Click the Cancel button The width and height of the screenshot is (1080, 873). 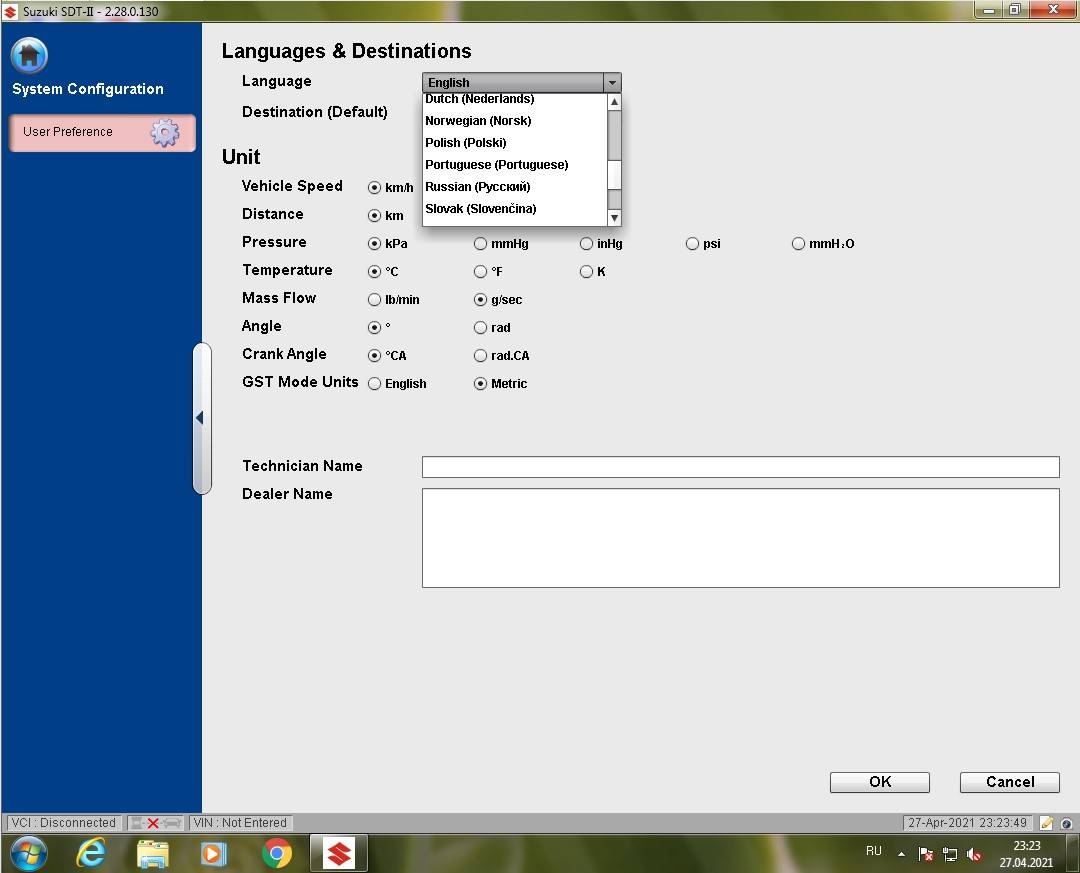tap(1010, 782)
